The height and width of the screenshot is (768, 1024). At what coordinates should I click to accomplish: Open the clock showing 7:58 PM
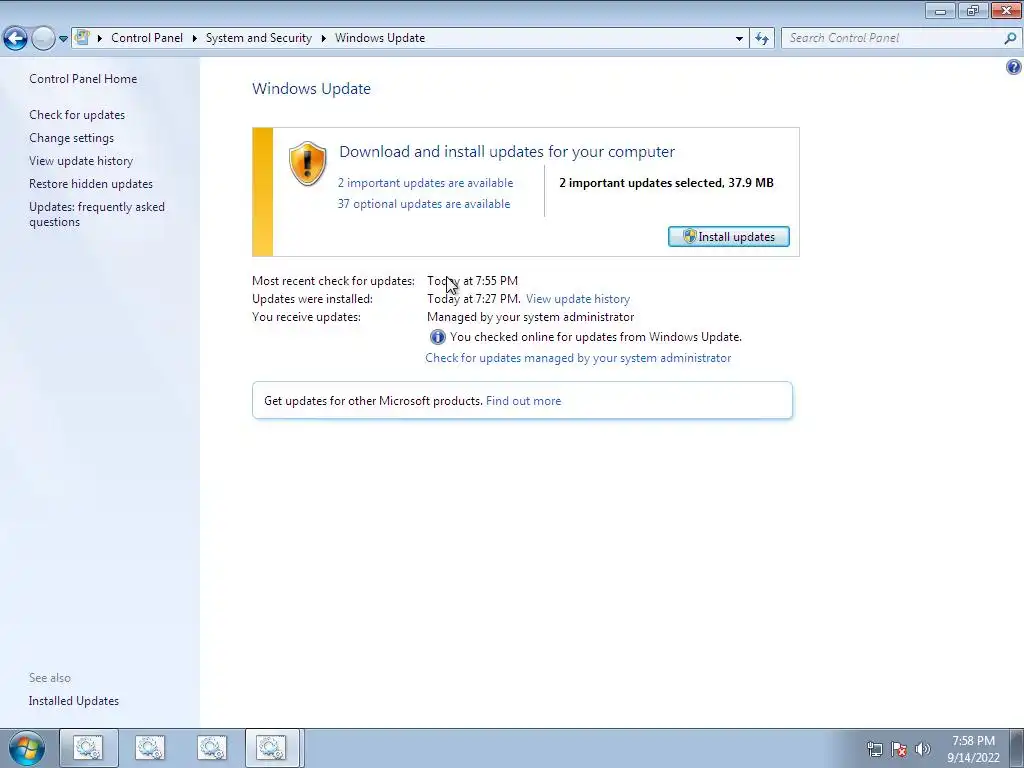point(973,749)
